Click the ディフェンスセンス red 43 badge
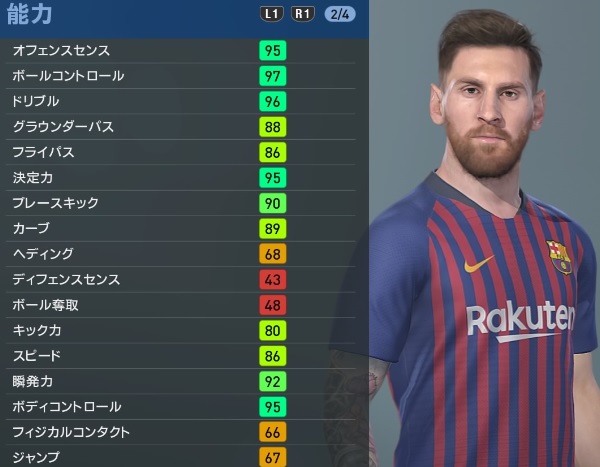600x467 pixels. (x=272, y=279)
